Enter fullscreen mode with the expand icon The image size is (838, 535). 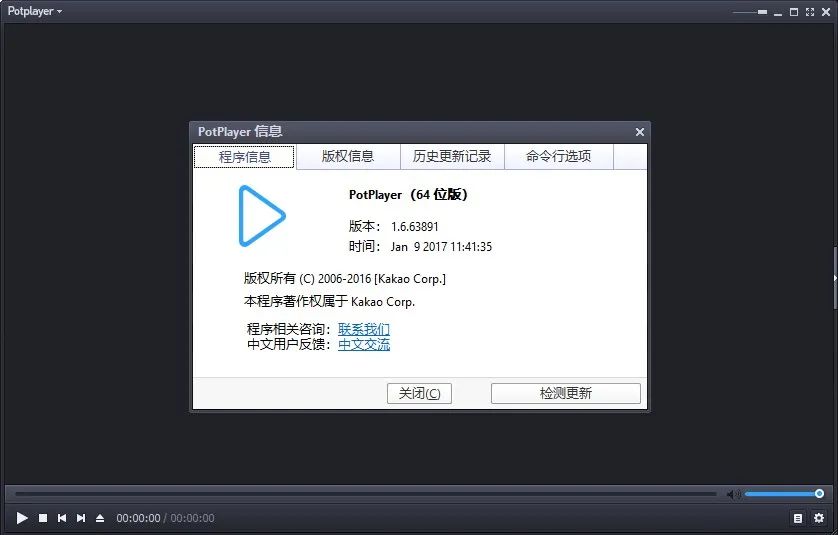[810, 12]
